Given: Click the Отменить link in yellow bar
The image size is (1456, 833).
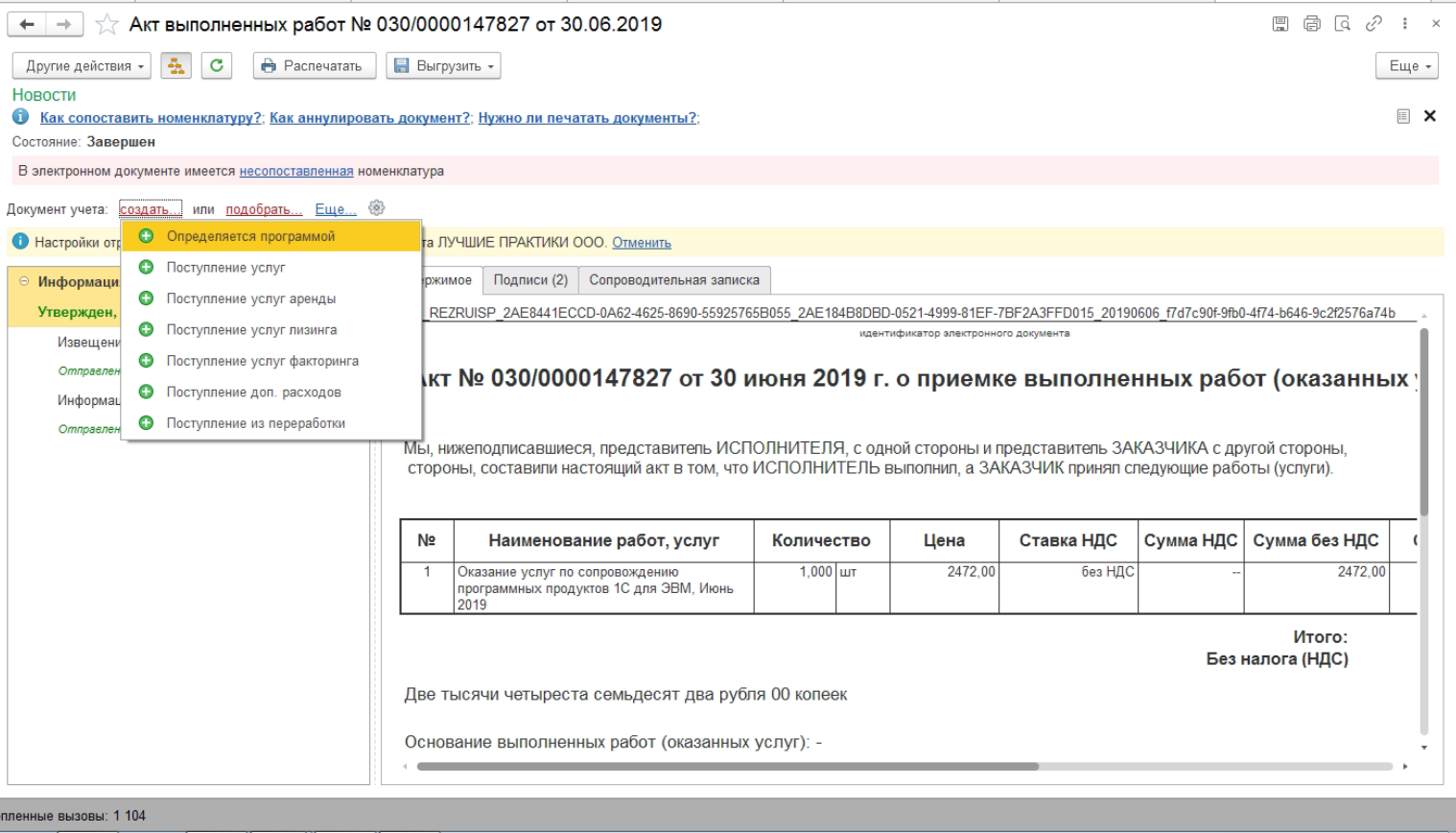Looking at the screenshot, I should tap(641, 243).
